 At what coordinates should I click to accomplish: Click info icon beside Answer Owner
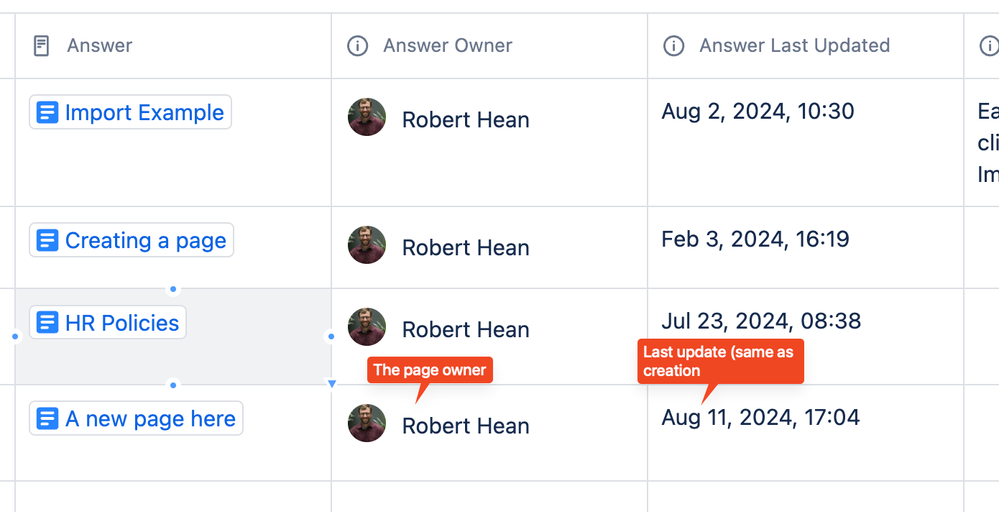coord(357,46)
